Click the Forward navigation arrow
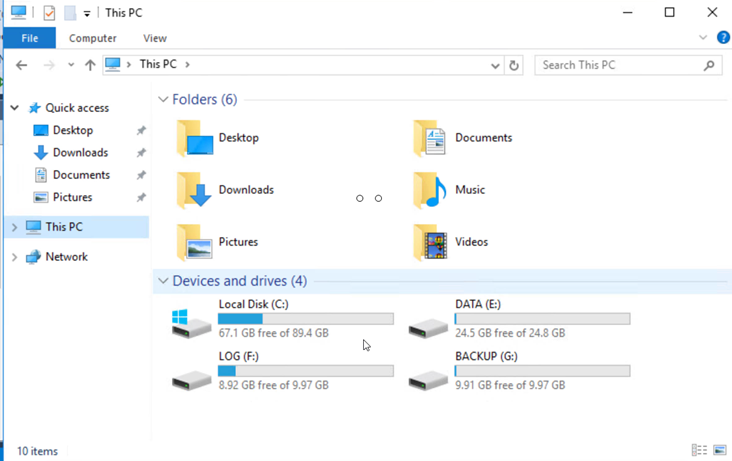The width and height of the screenshot is (732, 461). tap(49, 65)
